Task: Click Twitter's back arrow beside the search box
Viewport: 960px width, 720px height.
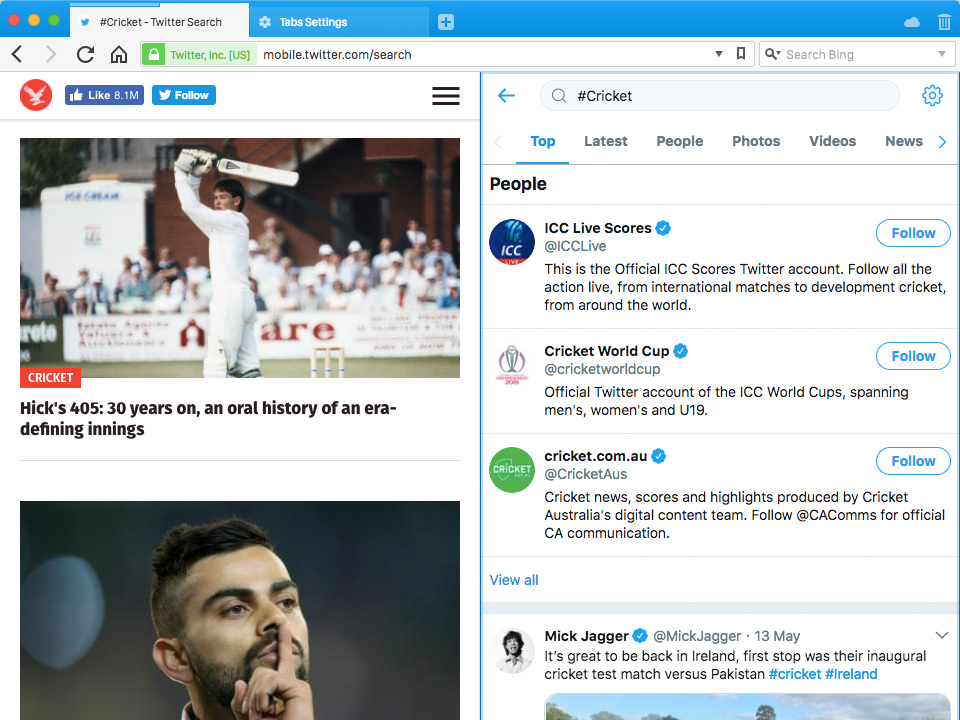Action: point(506,96)
